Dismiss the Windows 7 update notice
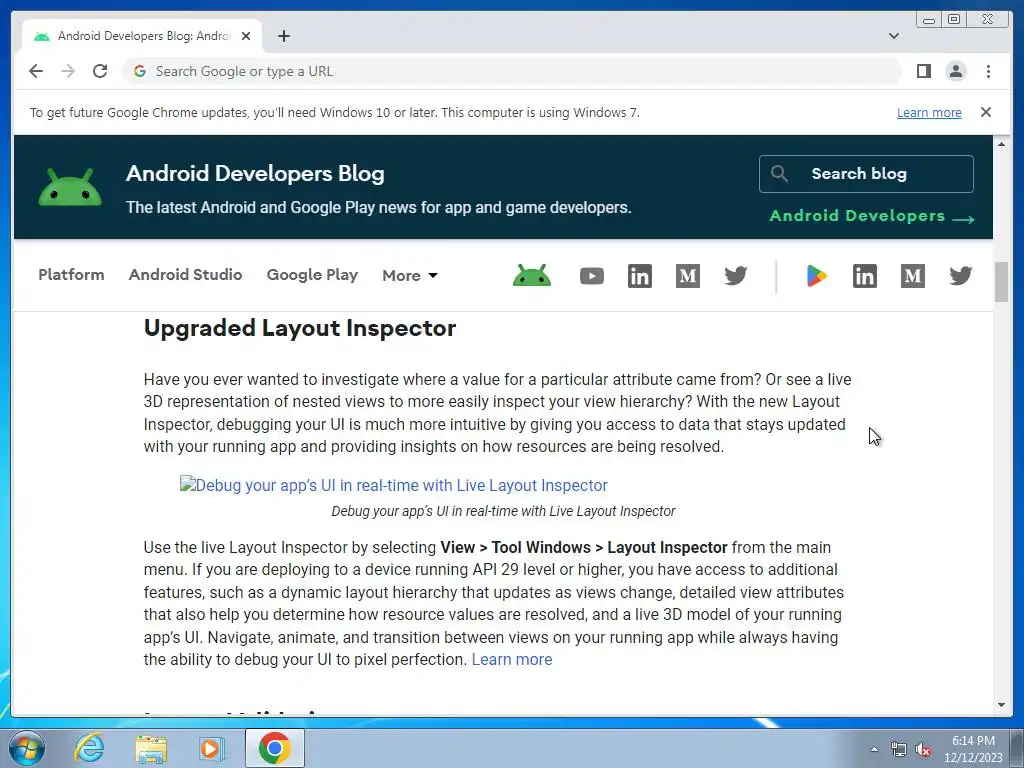 point(985,112)
